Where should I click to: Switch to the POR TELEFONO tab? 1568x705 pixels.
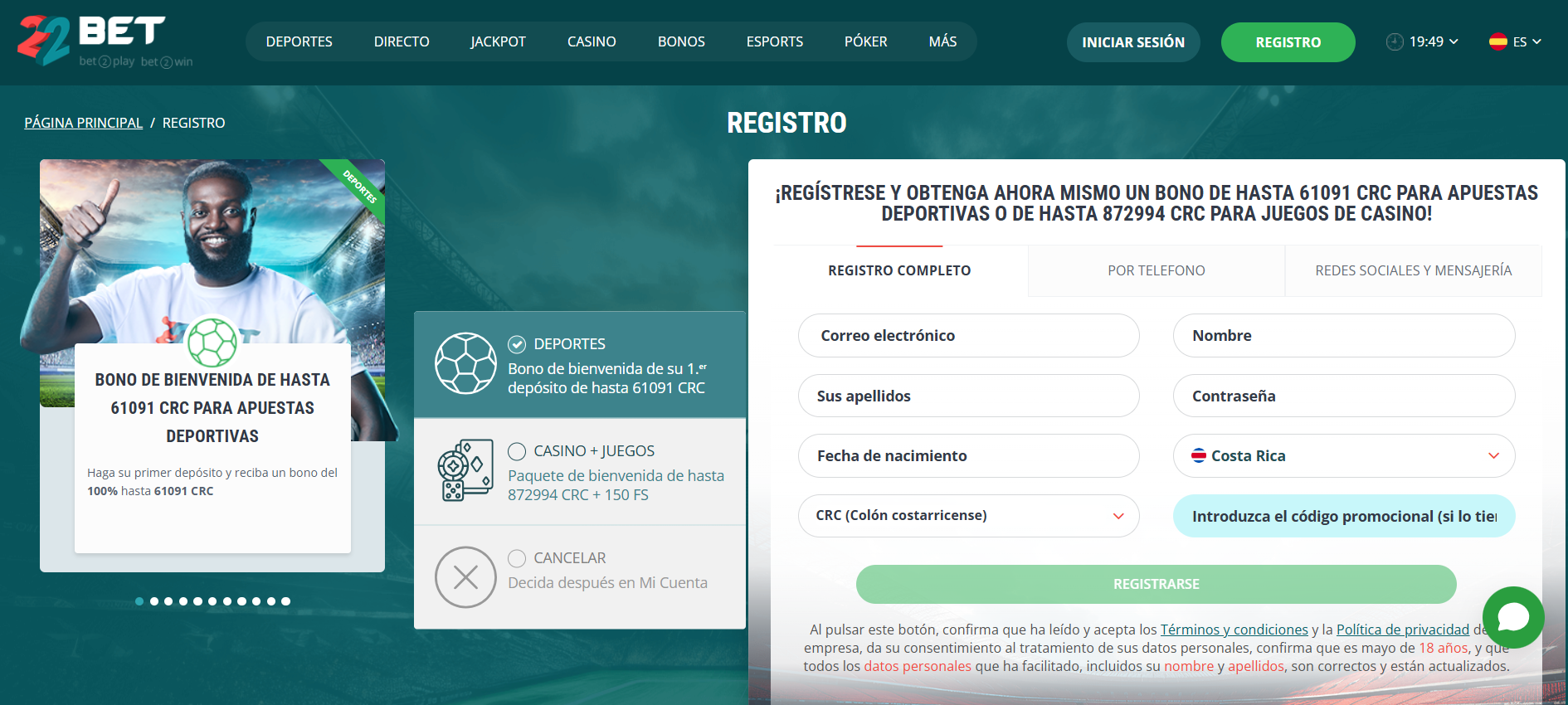[1157, 270]
